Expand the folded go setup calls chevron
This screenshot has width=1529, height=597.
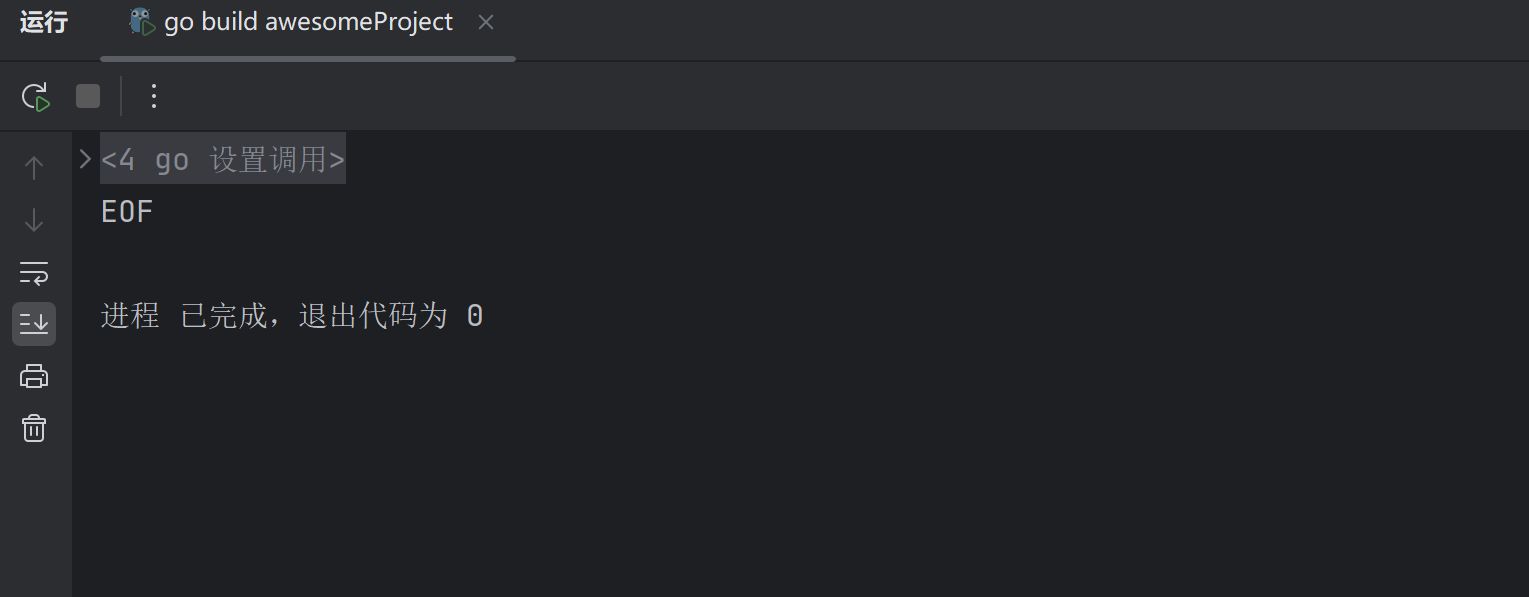click(85, 158)
